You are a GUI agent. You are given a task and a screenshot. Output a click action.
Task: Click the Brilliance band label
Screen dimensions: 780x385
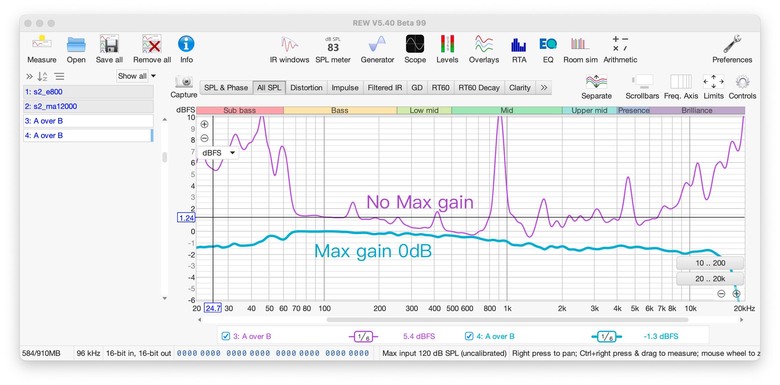[697, 110]
